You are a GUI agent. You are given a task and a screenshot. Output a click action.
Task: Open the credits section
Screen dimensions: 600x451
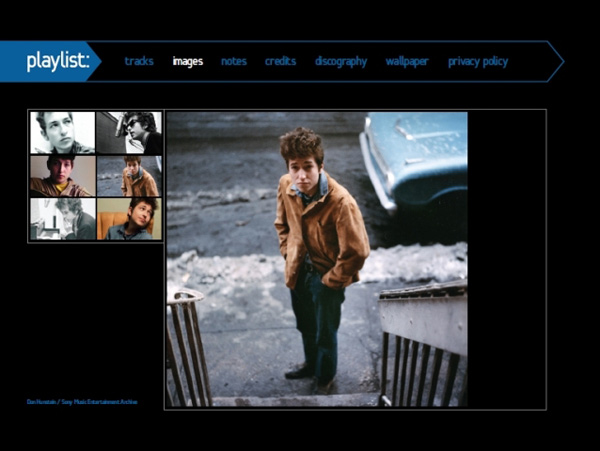pos(280,61)
